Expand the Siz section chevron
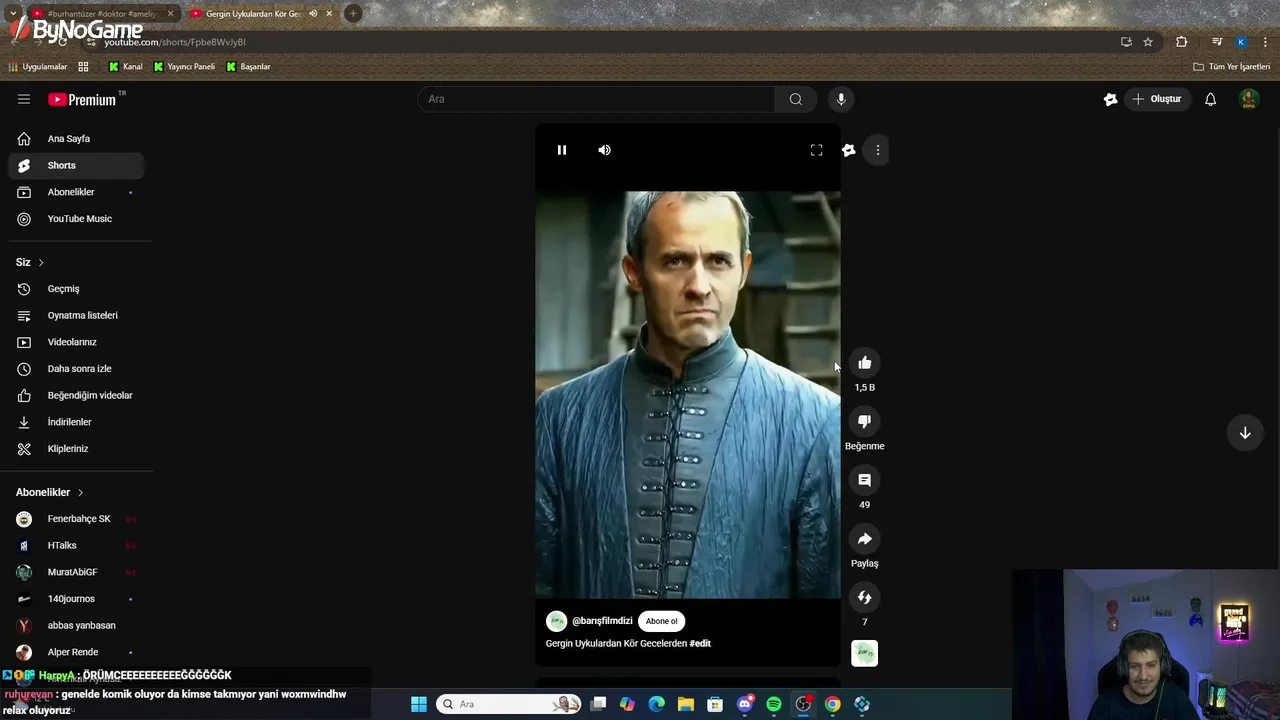 point(41,262)
